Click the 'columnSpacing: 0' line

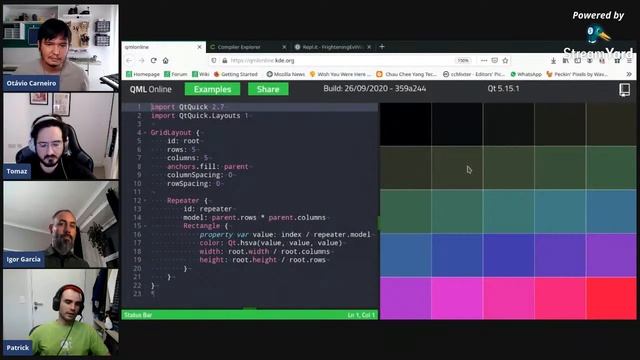click(x=199, y=175)
